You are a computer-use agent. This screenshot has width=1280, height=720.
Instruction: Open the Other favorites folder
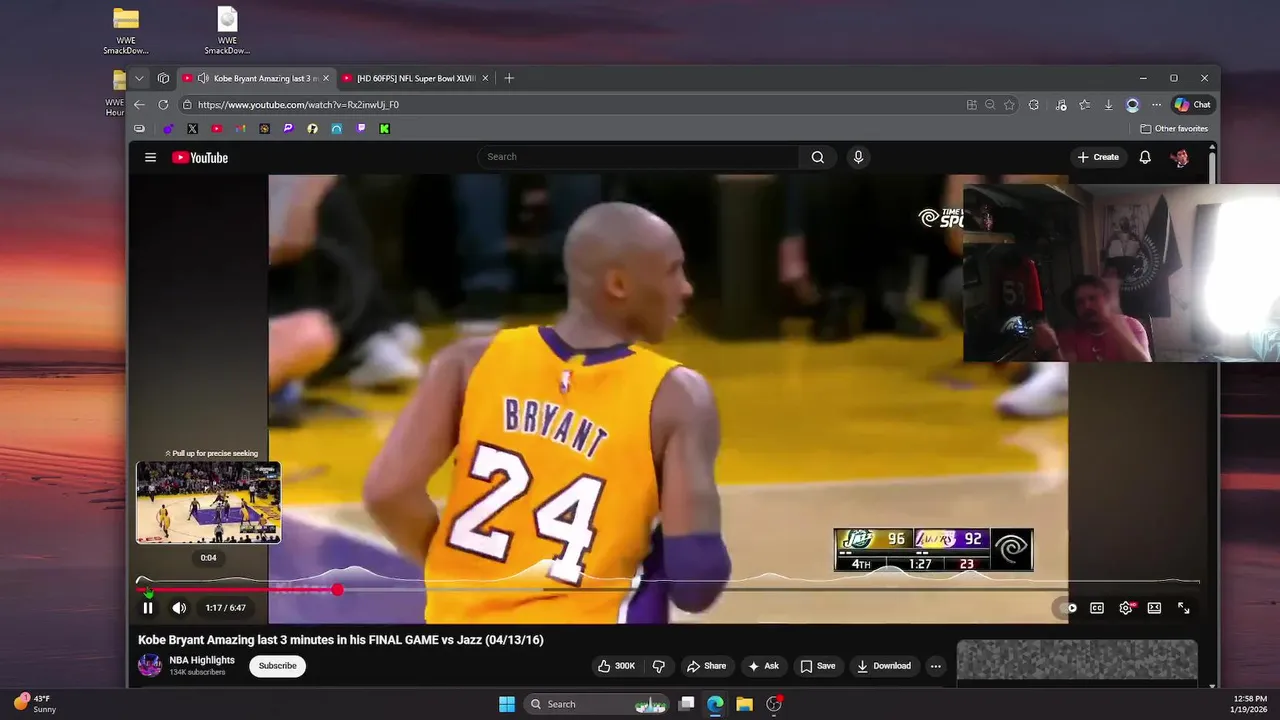coord(1174,129)
